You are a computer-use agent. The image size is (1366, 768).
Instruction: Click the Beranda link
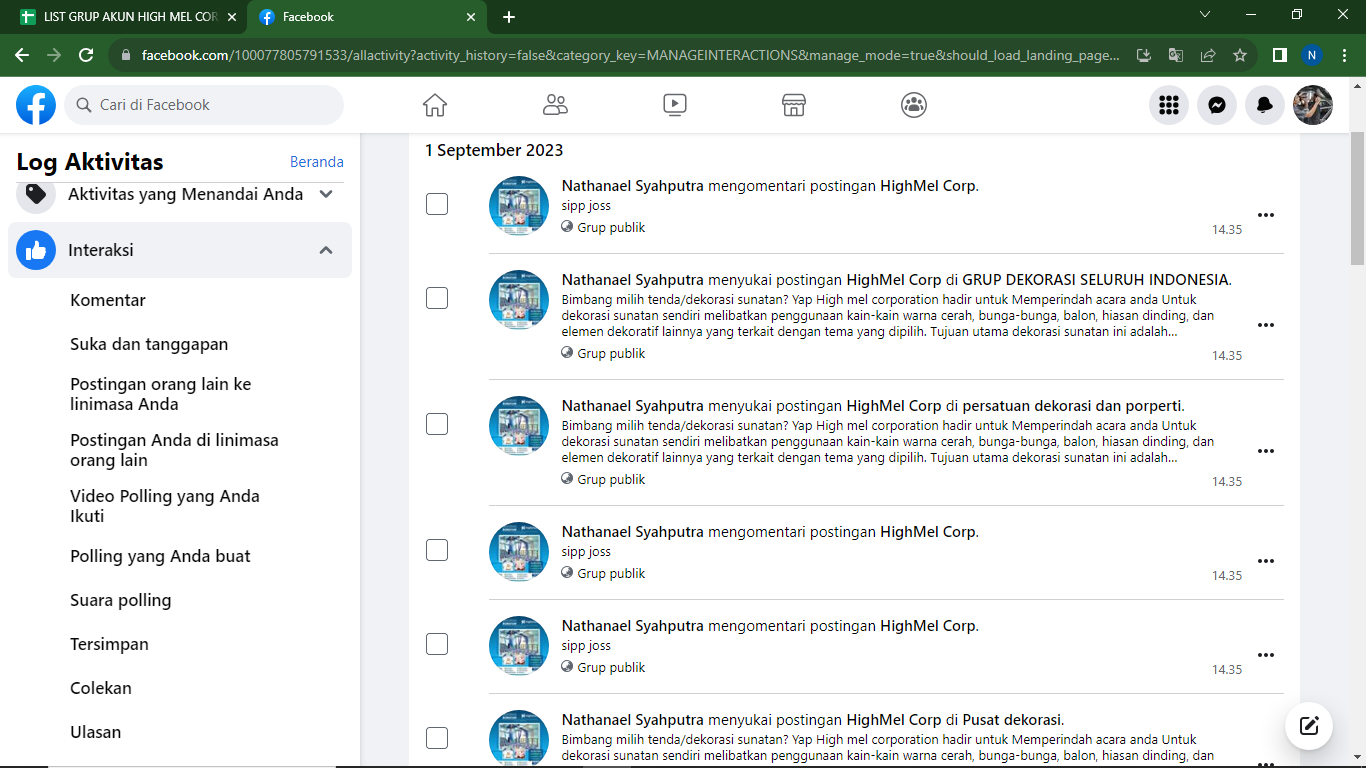pyautogui.click(x=317, y=162)
